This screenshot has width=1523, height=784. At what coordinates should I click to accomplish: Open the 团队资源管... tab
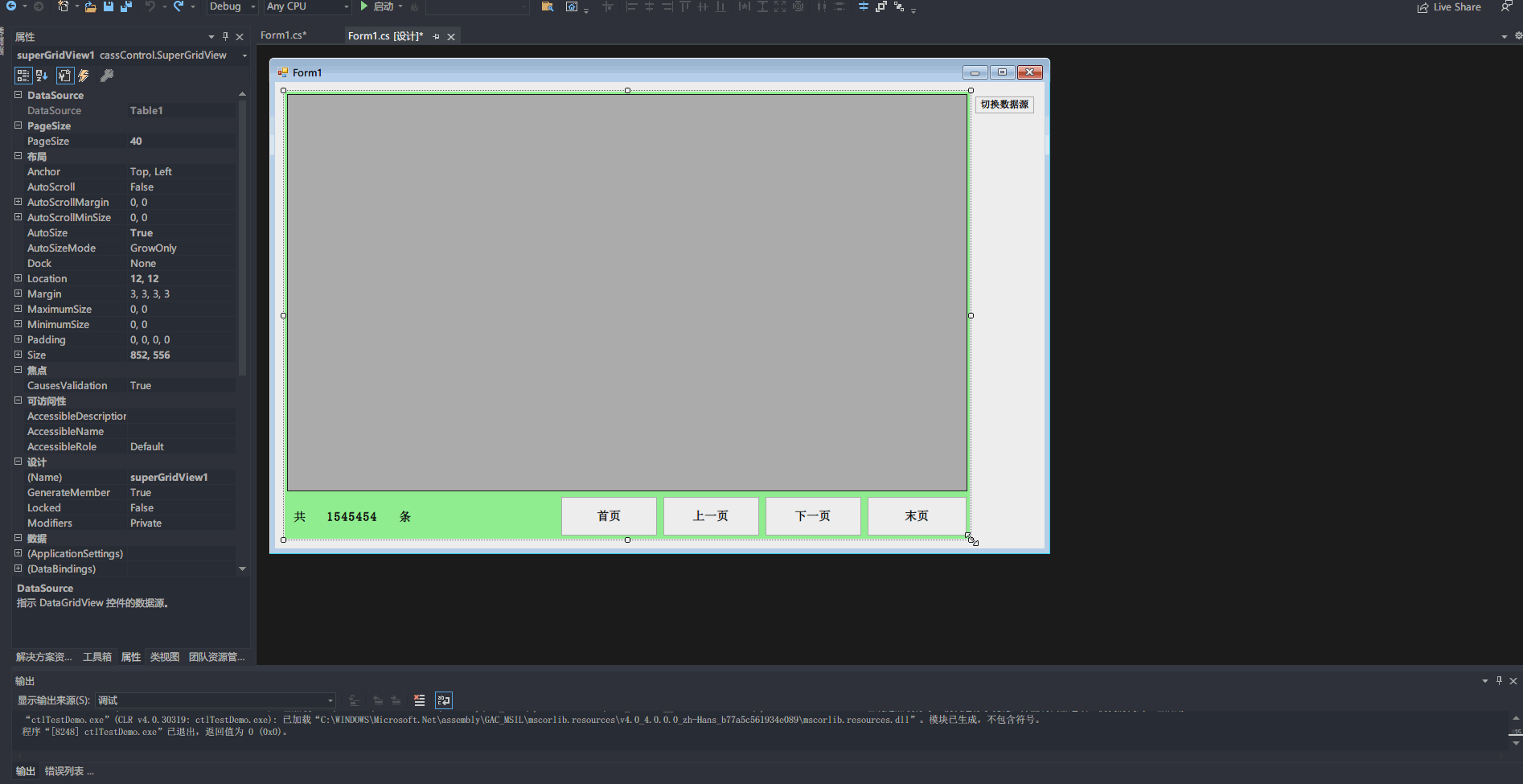(217, 657)
